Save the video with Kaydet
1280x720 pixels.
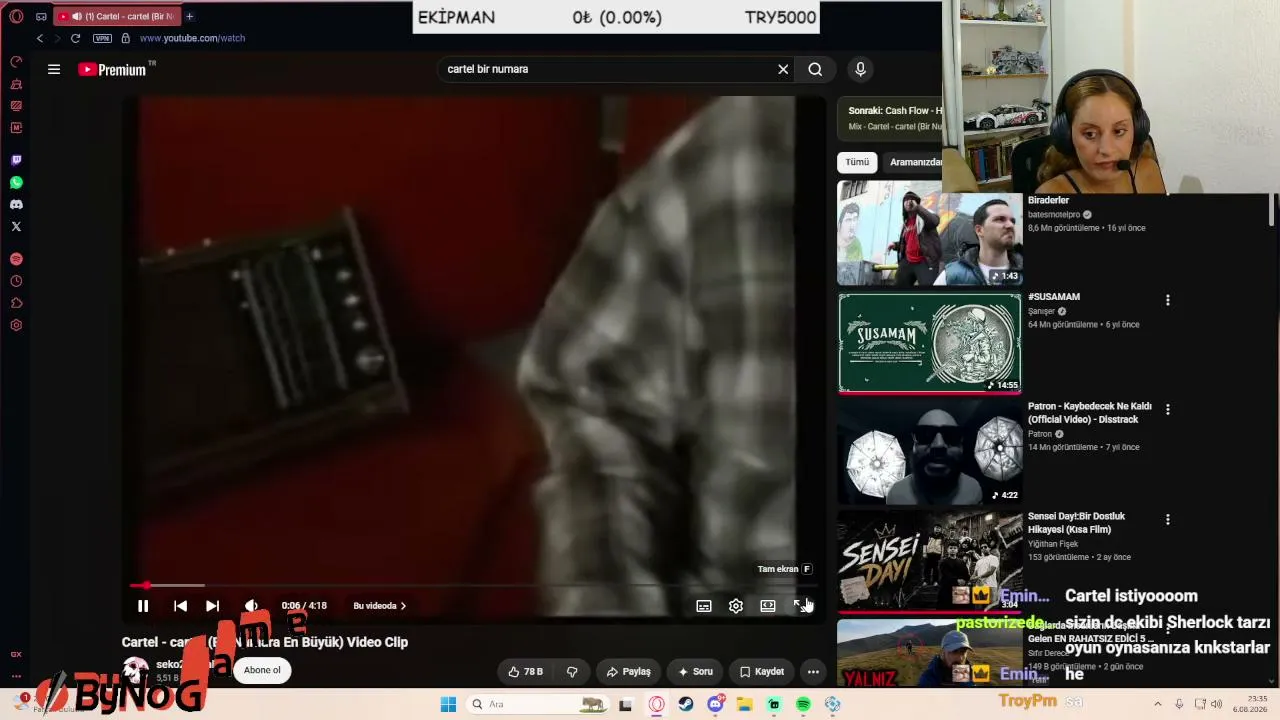[x=762, y=672]
